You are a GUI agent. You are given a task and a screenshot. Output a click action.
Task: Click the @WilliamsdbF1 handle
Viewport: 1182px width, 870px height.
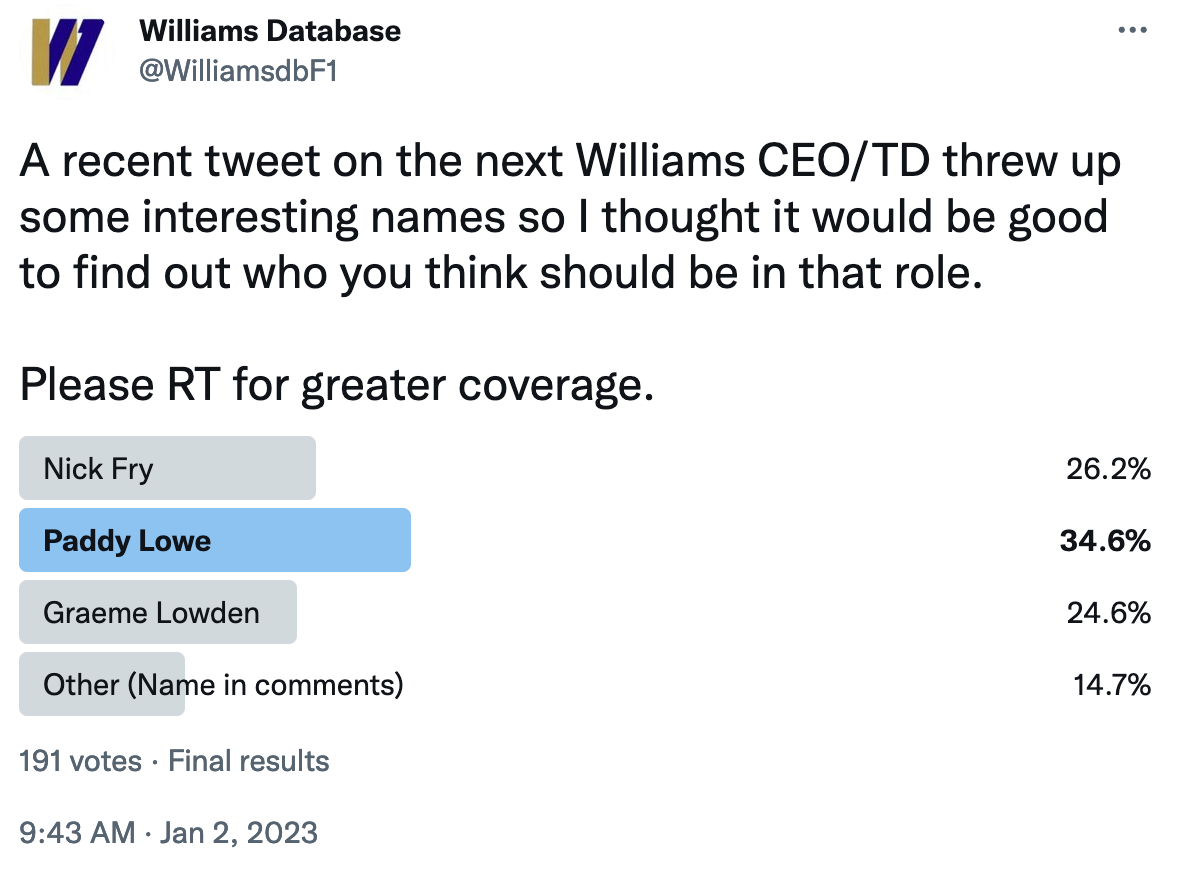(x=238, y=71)
